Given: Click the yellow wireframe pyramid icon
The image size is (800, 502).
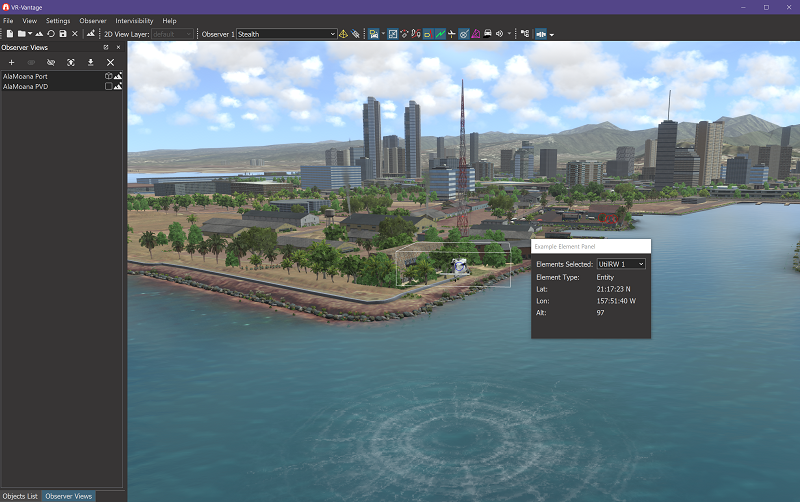Looking at the screenshot, I should 343,34.
